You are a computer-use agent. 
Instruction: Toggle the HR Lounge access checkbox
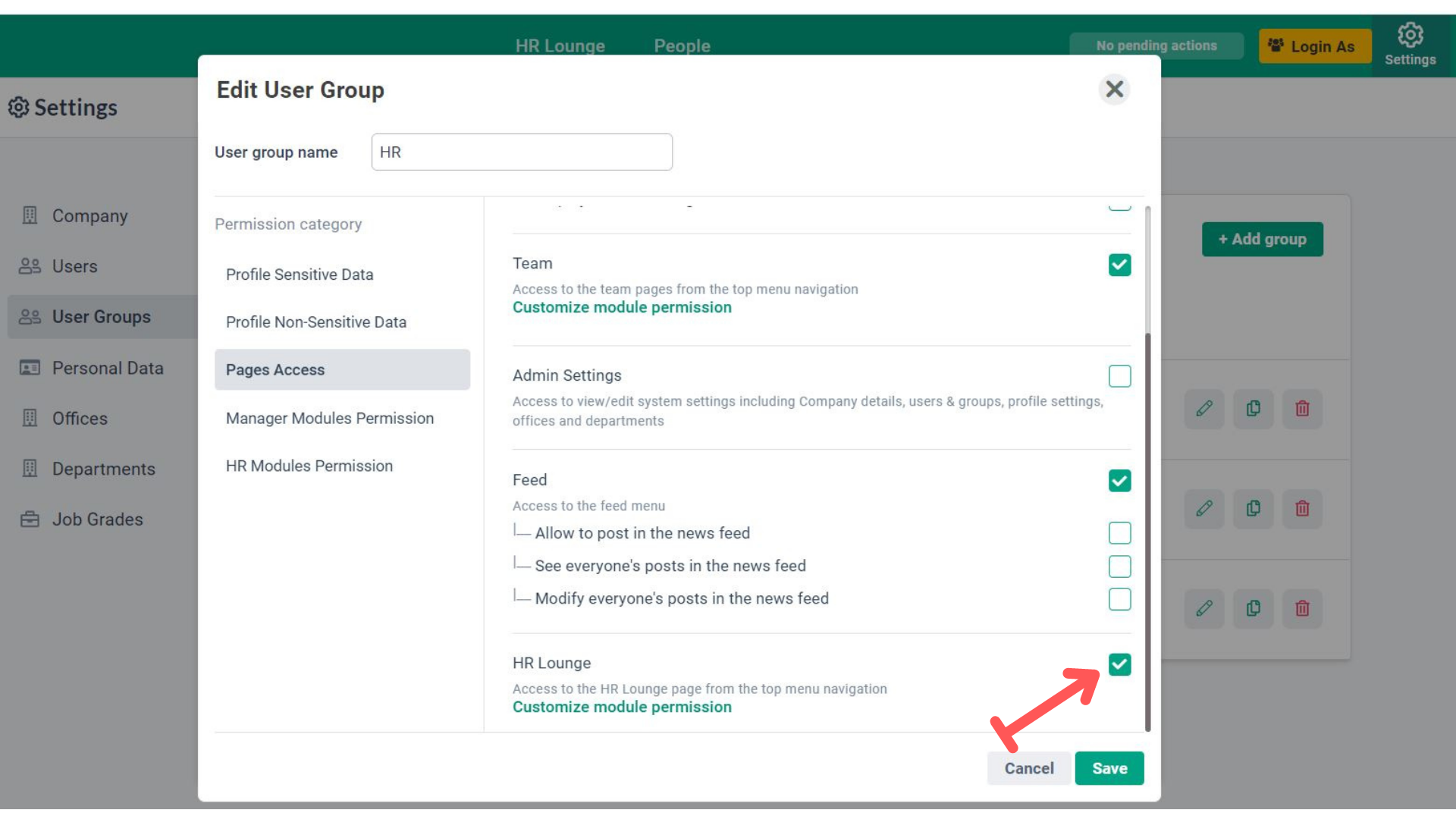[x=1119, y=664]
